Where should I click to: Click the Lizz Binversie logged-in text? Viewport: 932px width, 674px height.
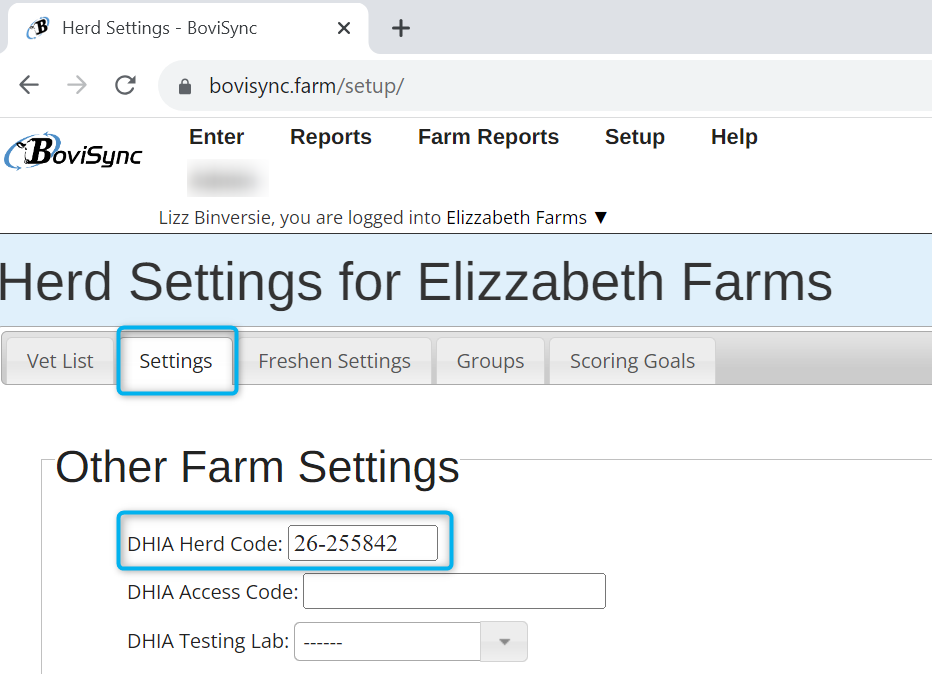300,218
